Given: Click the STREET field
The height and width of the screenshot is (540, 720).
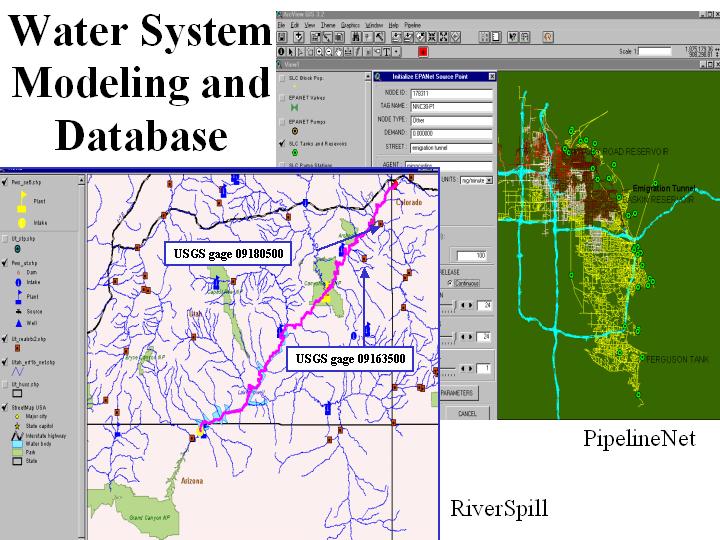Looking at the screenshot, I should click(452, 148).
